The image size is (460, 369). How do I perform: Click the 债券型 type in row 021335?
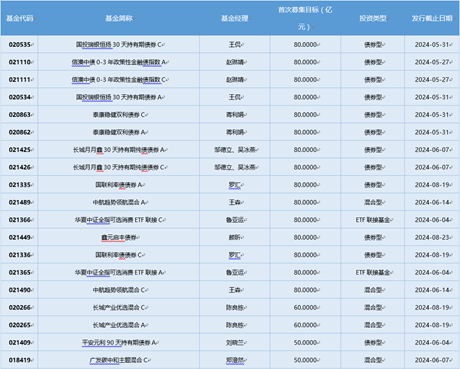tap(373, 185)
